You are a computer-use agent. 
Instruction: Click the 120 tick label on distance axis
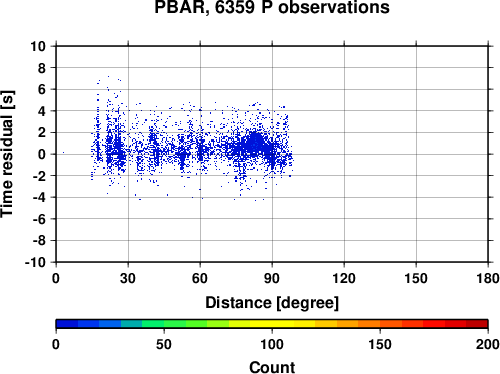click(x=344, y=278)
